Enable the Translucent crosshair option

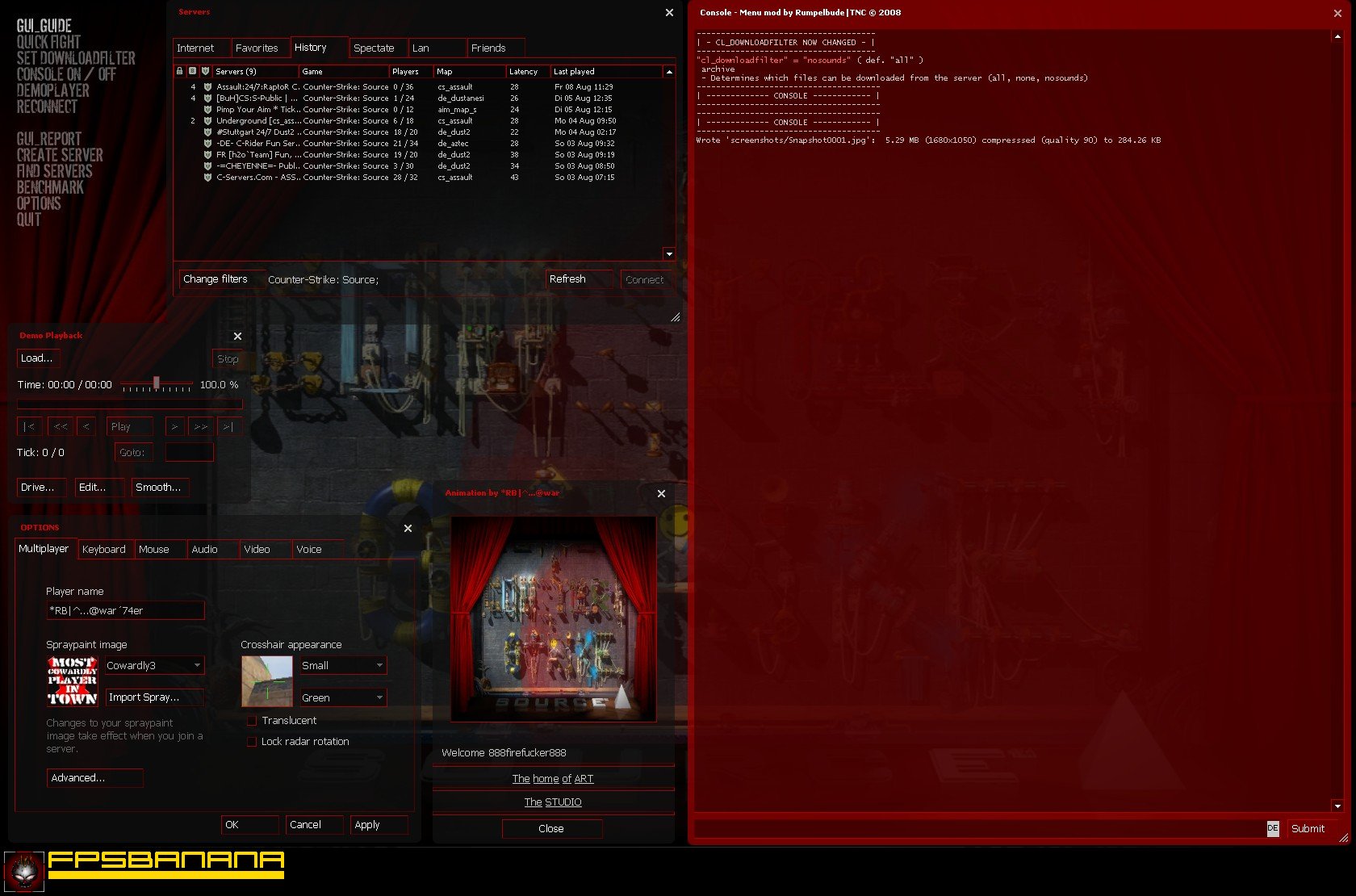click(x=252, y=720)
